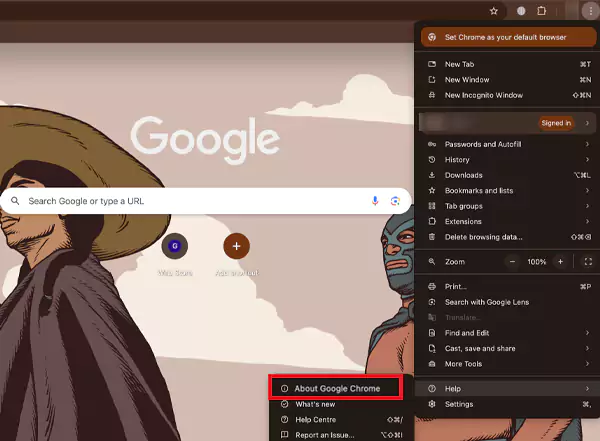The height and width of the screenshot is (441, 600).
Task: Expand the Passwords and Autofill submenu
Action: tap(509, 144)
